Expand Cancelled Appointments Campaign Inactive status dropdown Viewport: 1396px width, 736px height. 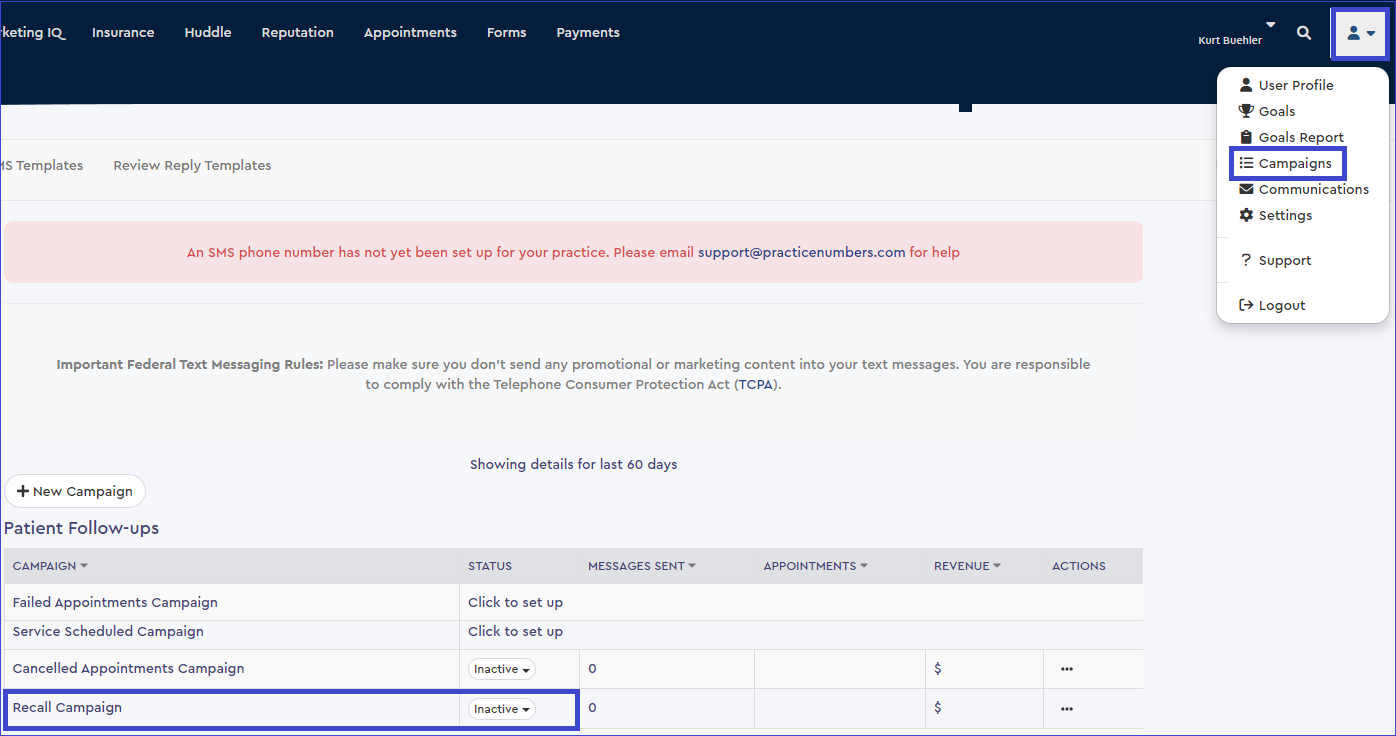point(502,669)
